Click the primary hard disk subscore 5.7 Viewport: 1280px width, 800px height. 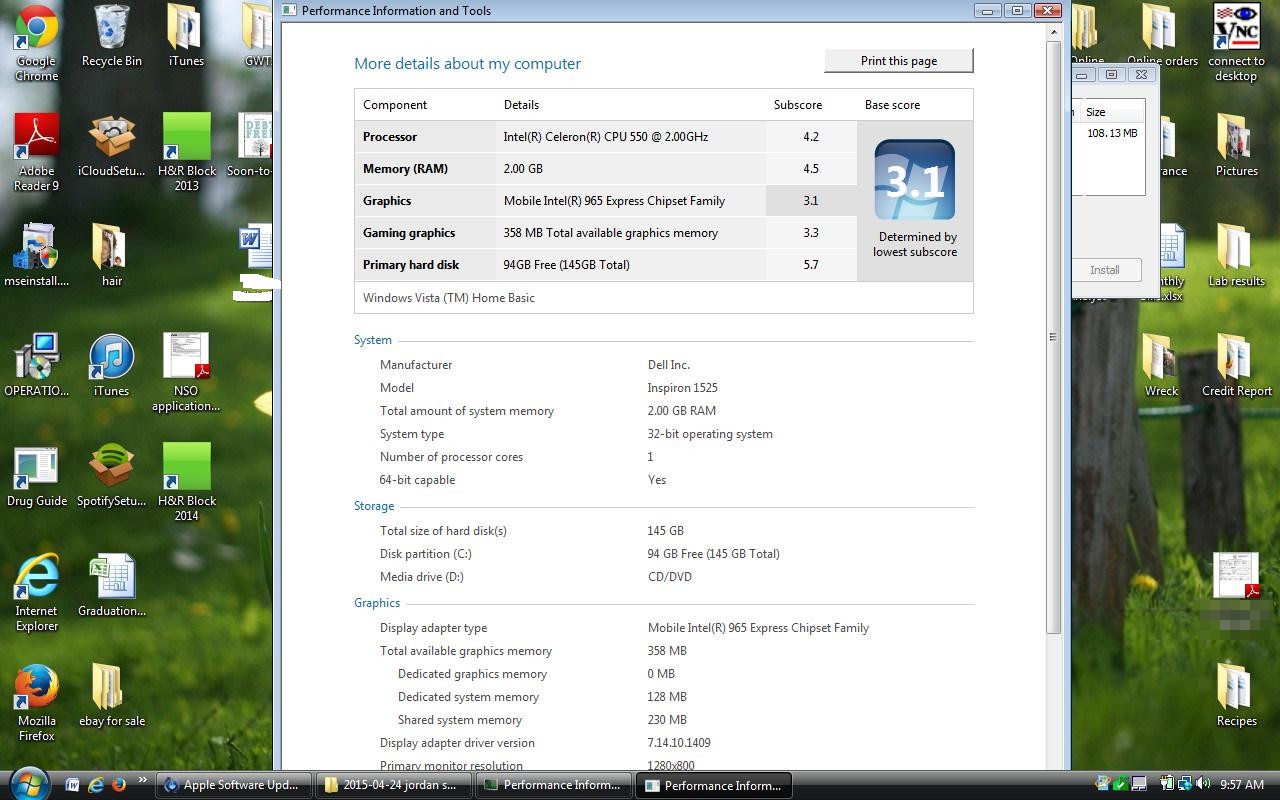(811, 265)
